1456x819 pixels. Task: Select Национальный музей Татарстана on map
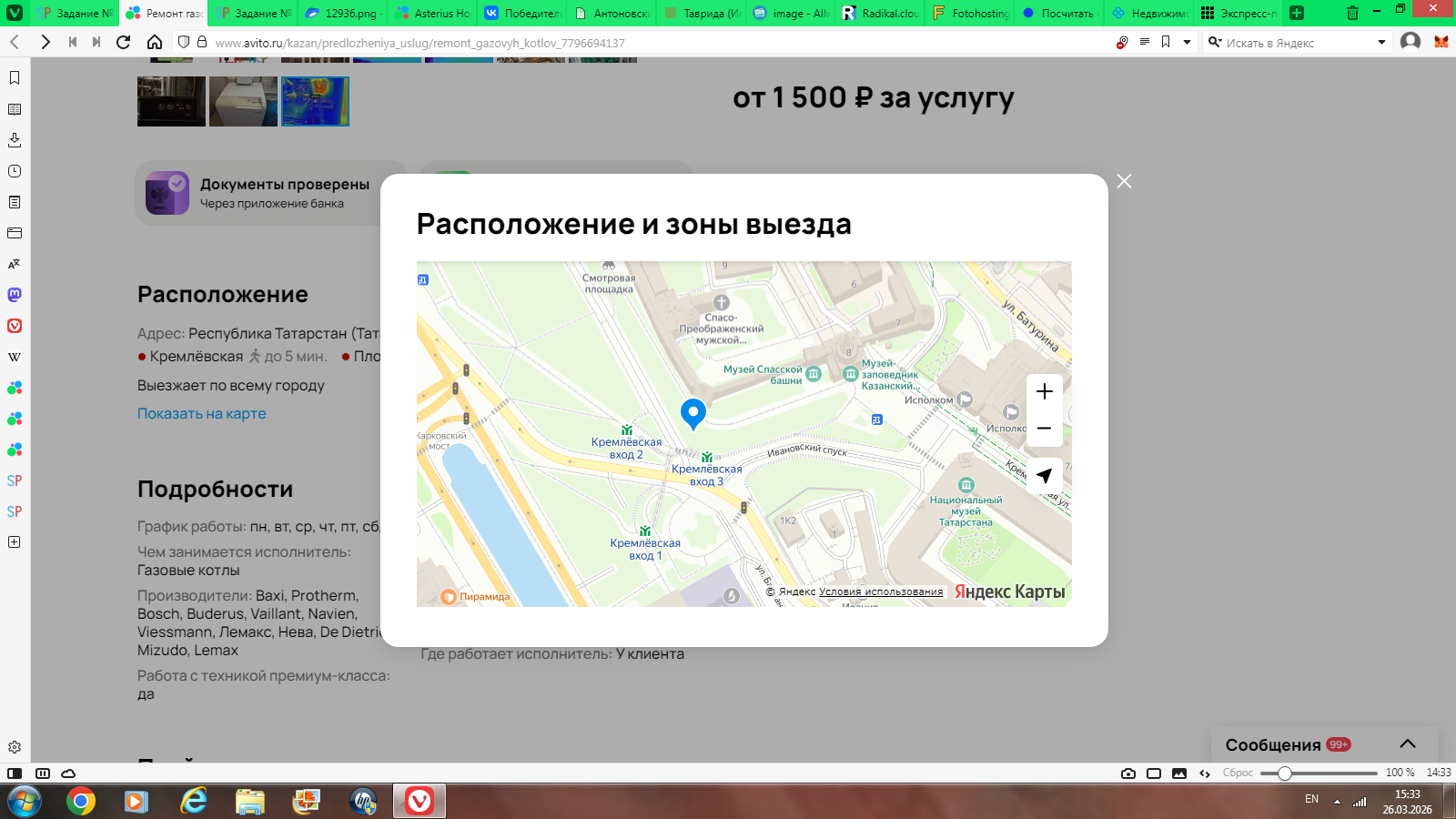pos(966,502)
